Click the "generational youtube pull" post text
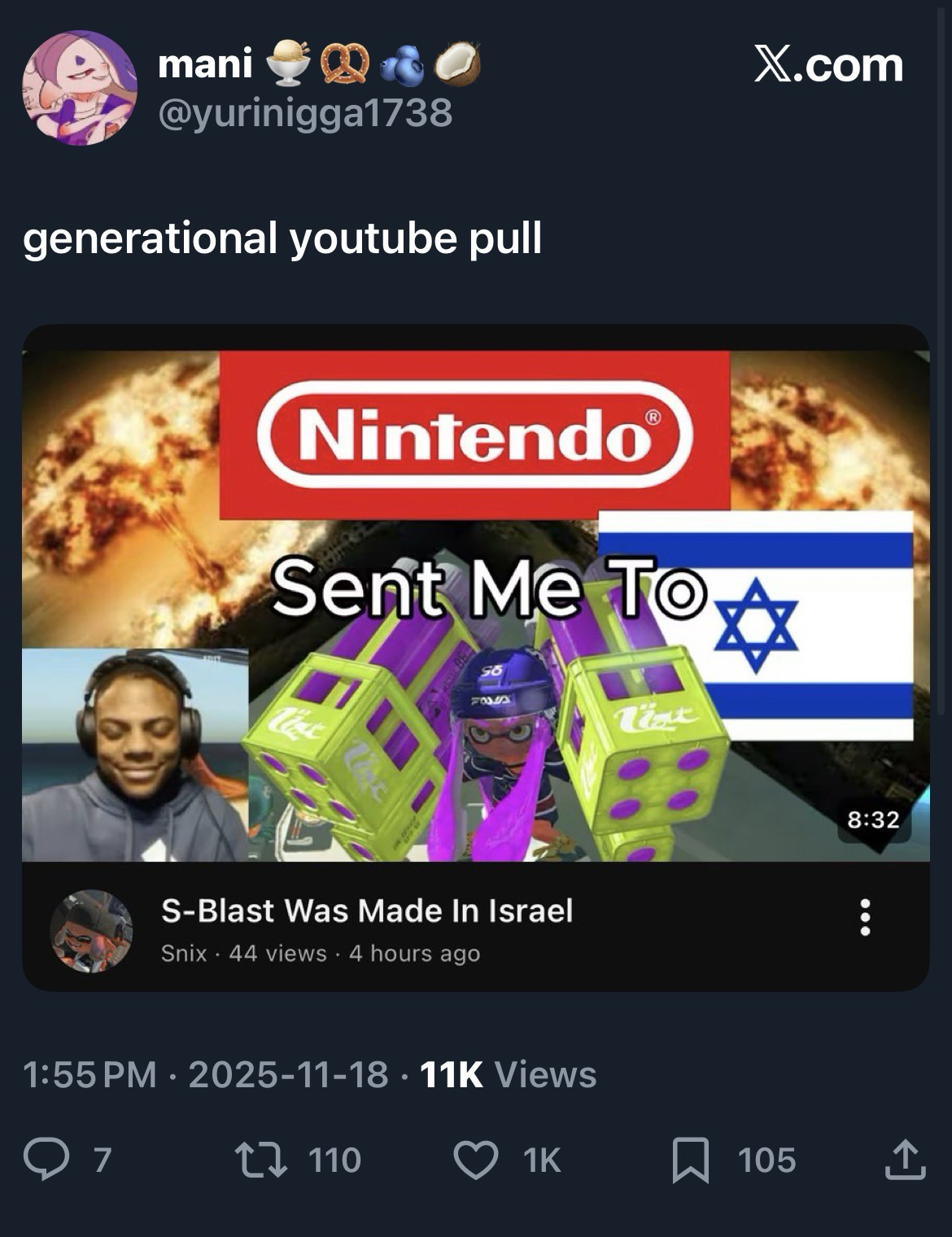 pos(282,238)
